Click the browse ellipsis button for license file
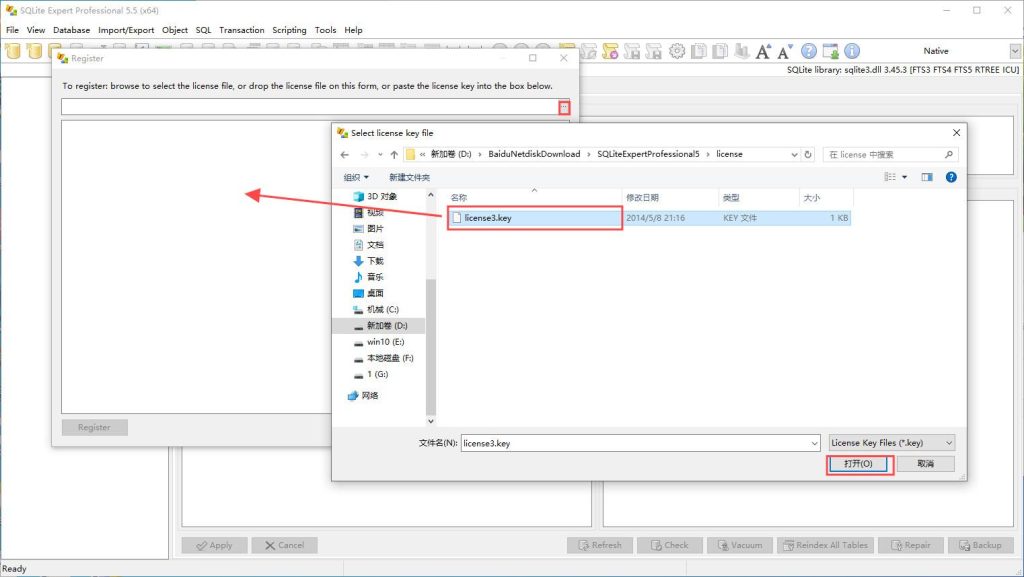 tap(564, 107)
